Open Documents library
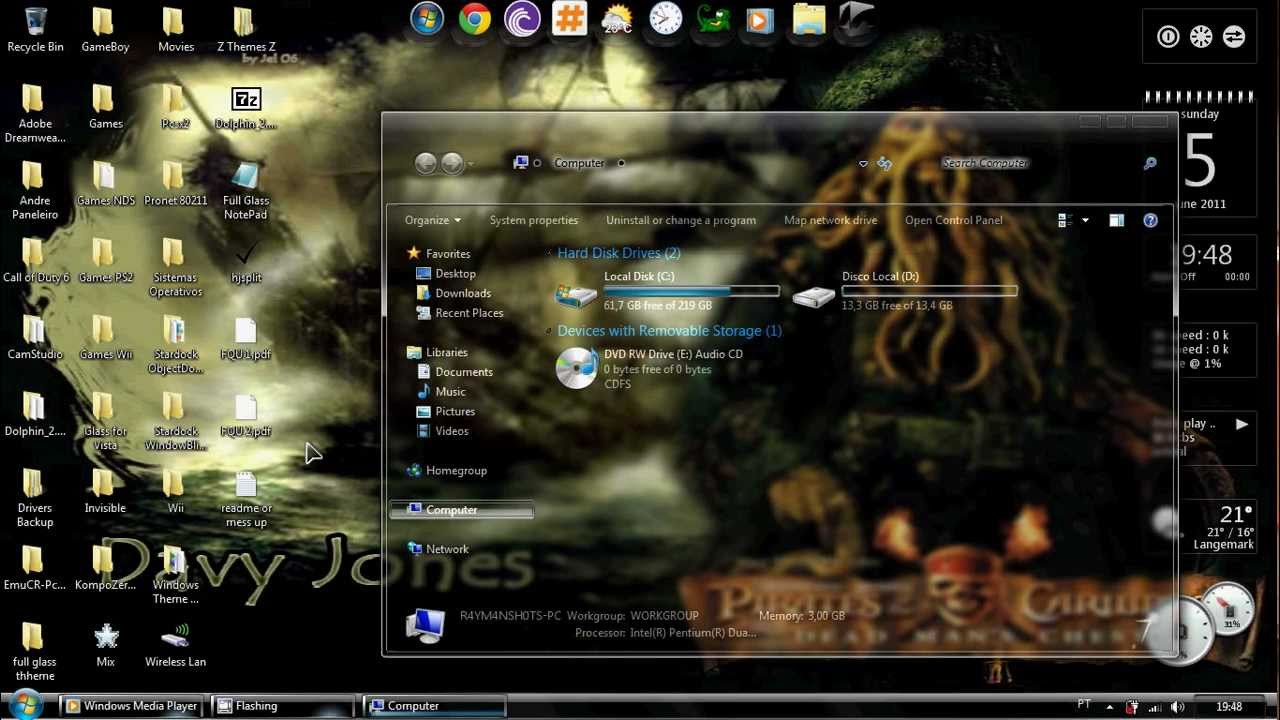The height and width of the screenshot is (720, 1280). pos(454,372)
